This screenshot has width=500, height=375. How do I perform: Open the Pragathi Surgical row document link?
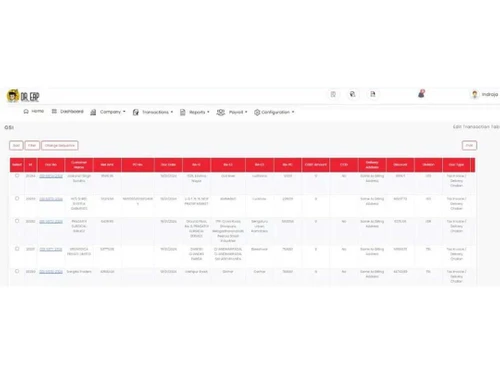(x=51, y=222)
